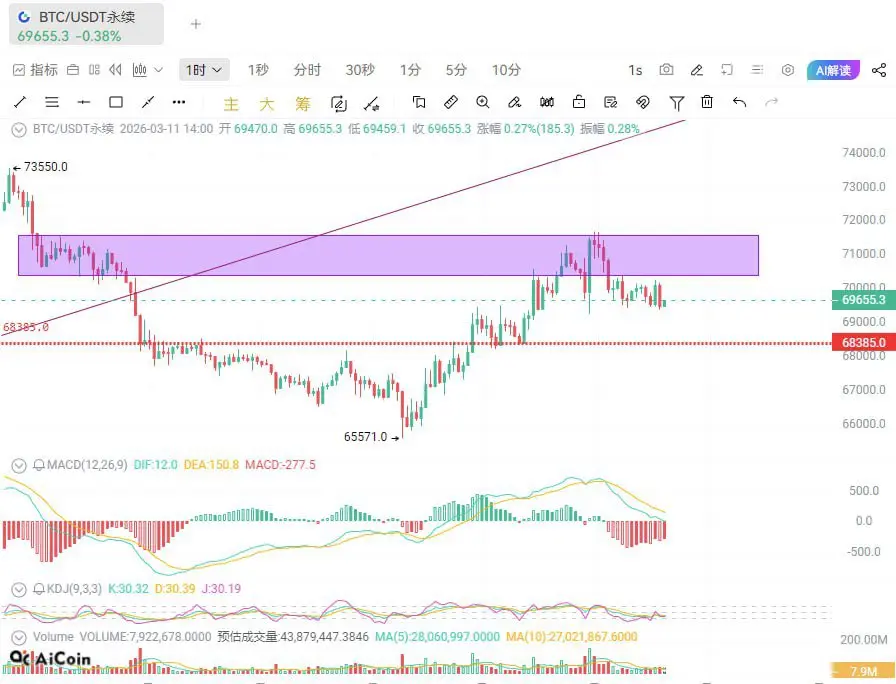Image resolution: width=896 pixels, height=684 pixels.
Task: Click the AI解读 button
Action: click(833, 70)
